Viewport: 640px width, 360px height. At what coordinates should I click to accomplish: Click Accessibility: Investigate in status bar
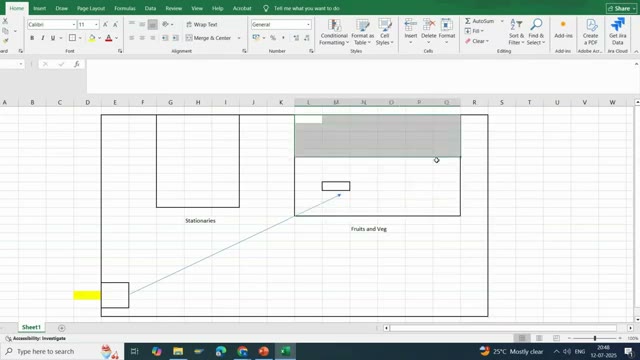[x=36, y=338]
